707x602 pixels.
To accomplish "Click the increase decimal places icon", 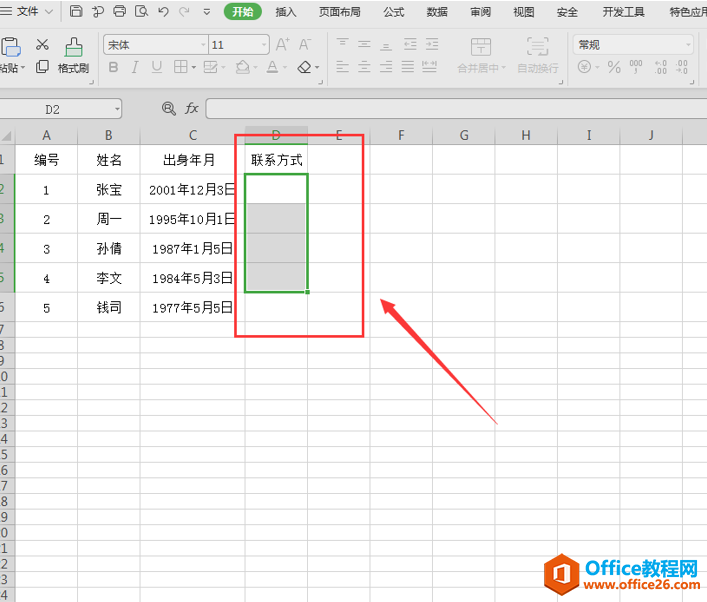I will (x=661, y=67).
